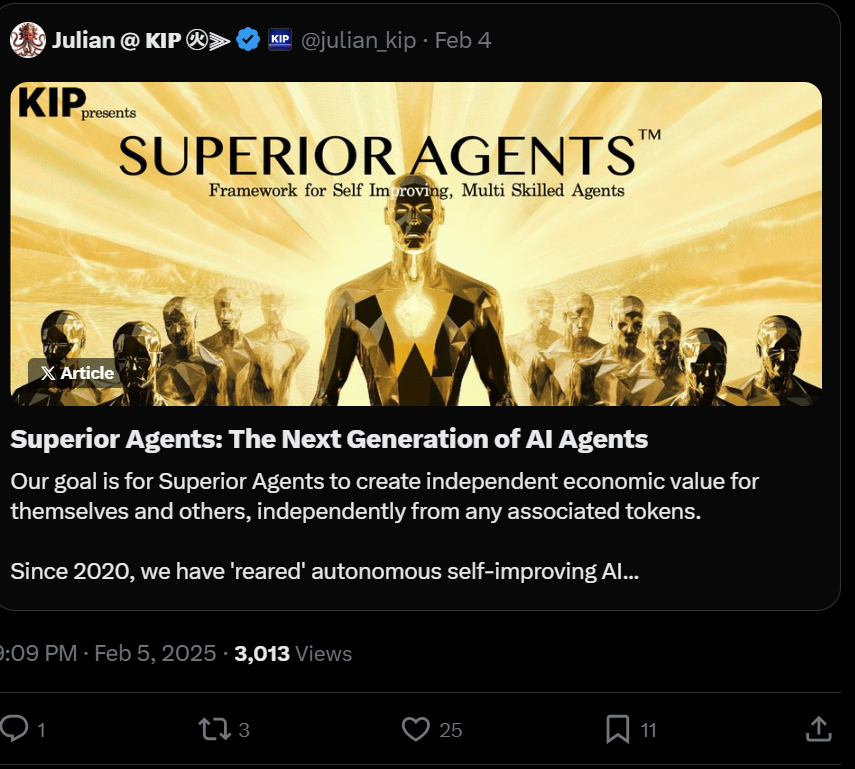Click the like count number 25
855x769 pixels.
click(x=451, y=730)
